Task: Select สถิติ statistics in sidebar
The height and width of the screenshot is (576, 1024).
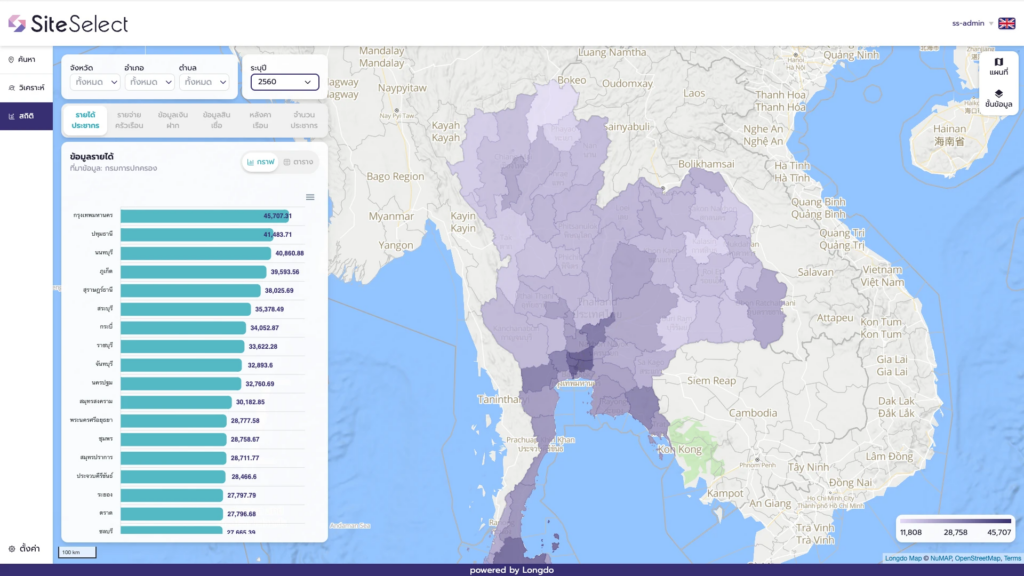Action: click(x=26, y=116)
